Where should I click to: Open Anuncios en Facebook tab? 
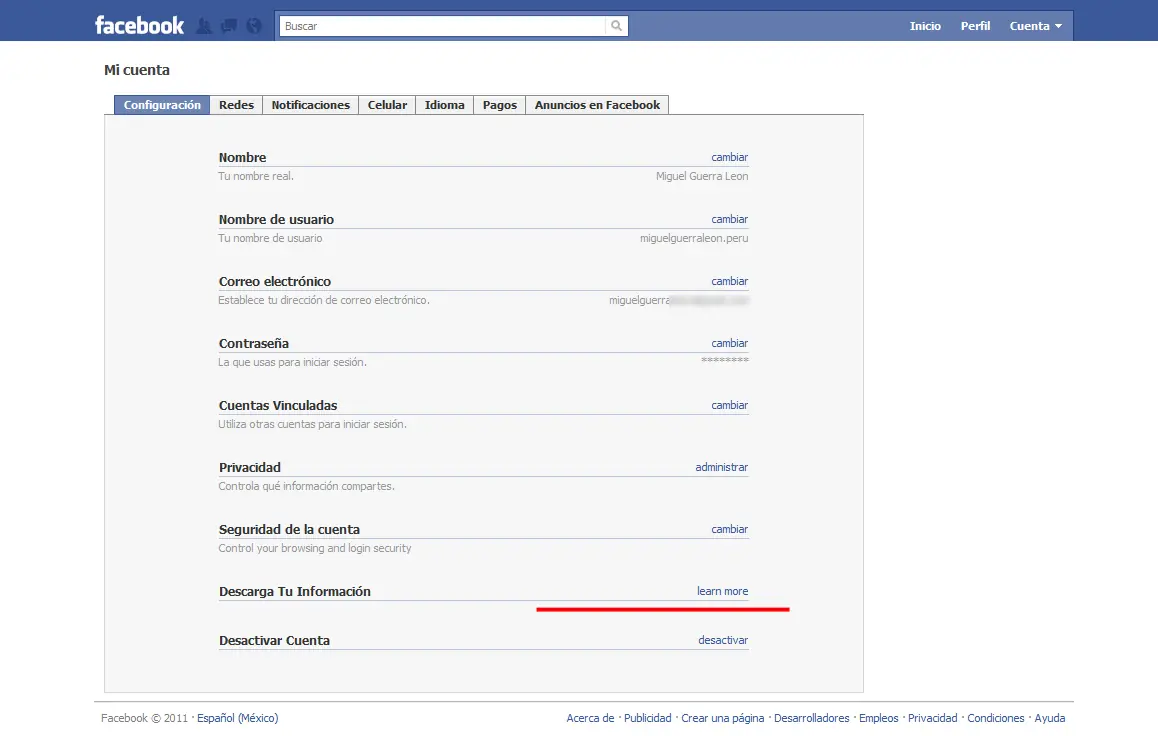point(597,105)
